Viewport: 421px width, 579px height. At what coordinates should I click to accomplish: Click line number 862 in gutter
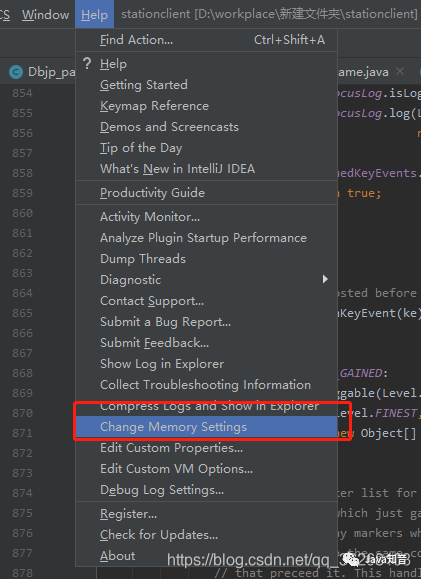22,253
